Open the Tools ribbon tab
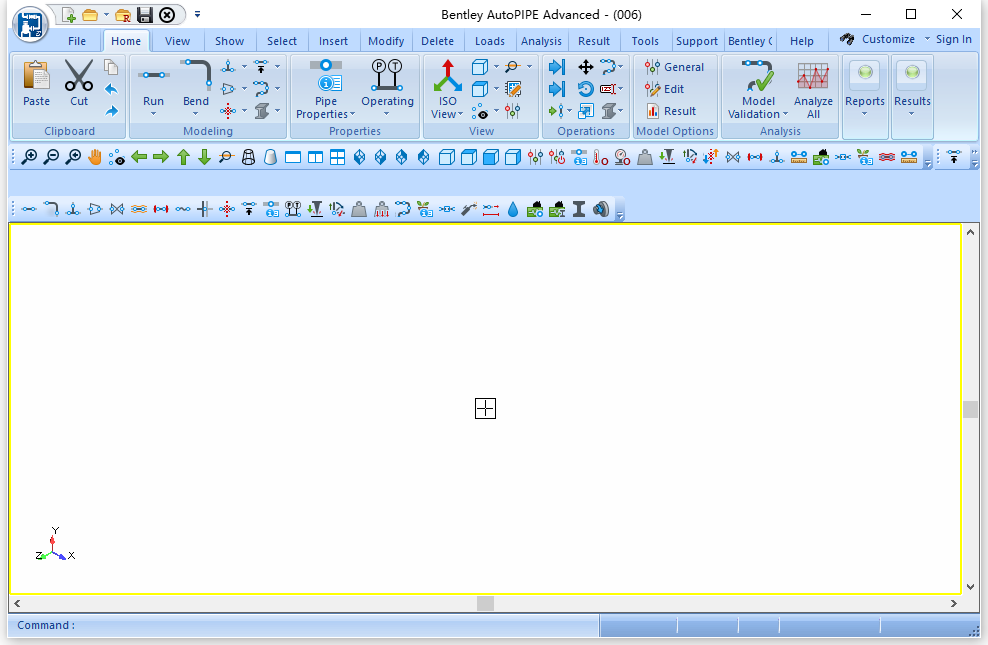This screenshot has height=645, width=988. [645, 41]
